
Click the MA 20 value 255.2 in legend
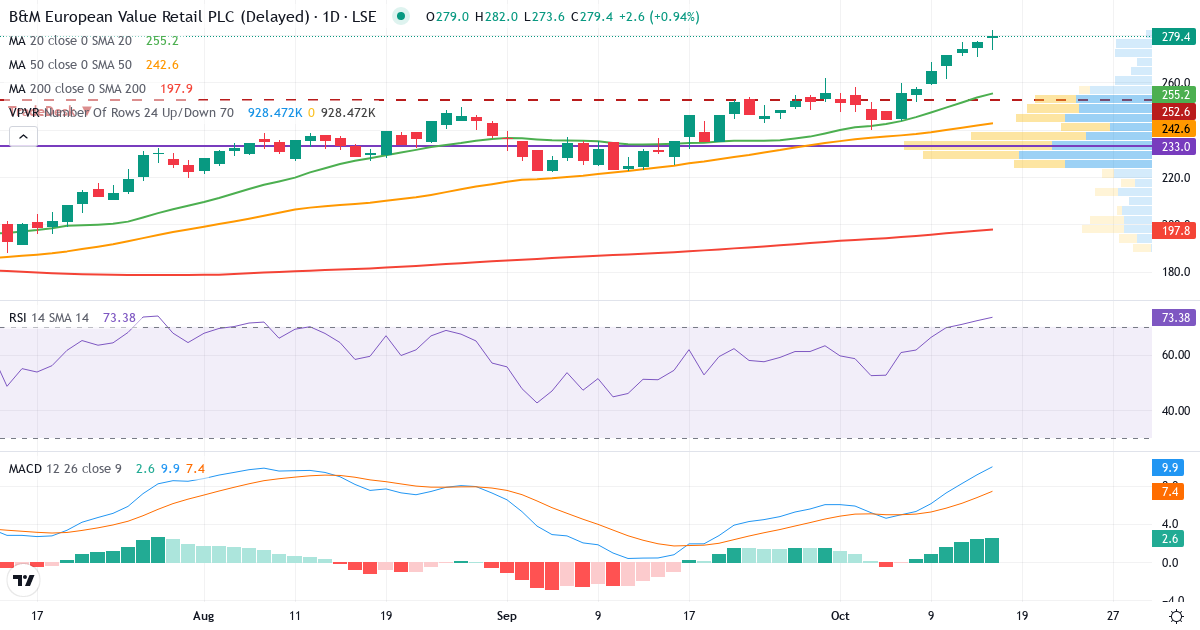[162, 41]
